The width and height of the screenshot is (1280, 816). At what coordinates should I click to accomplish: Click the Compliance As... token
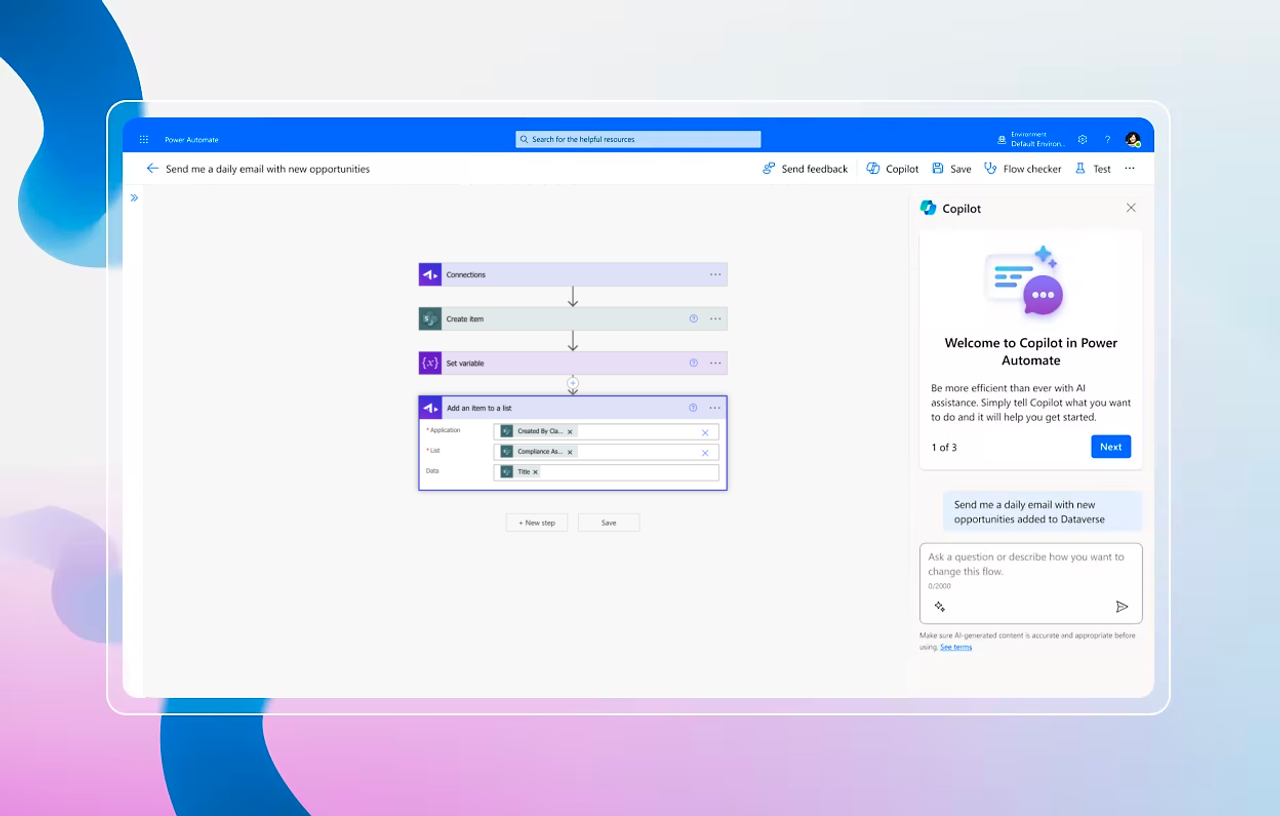[x=538, y=452]
